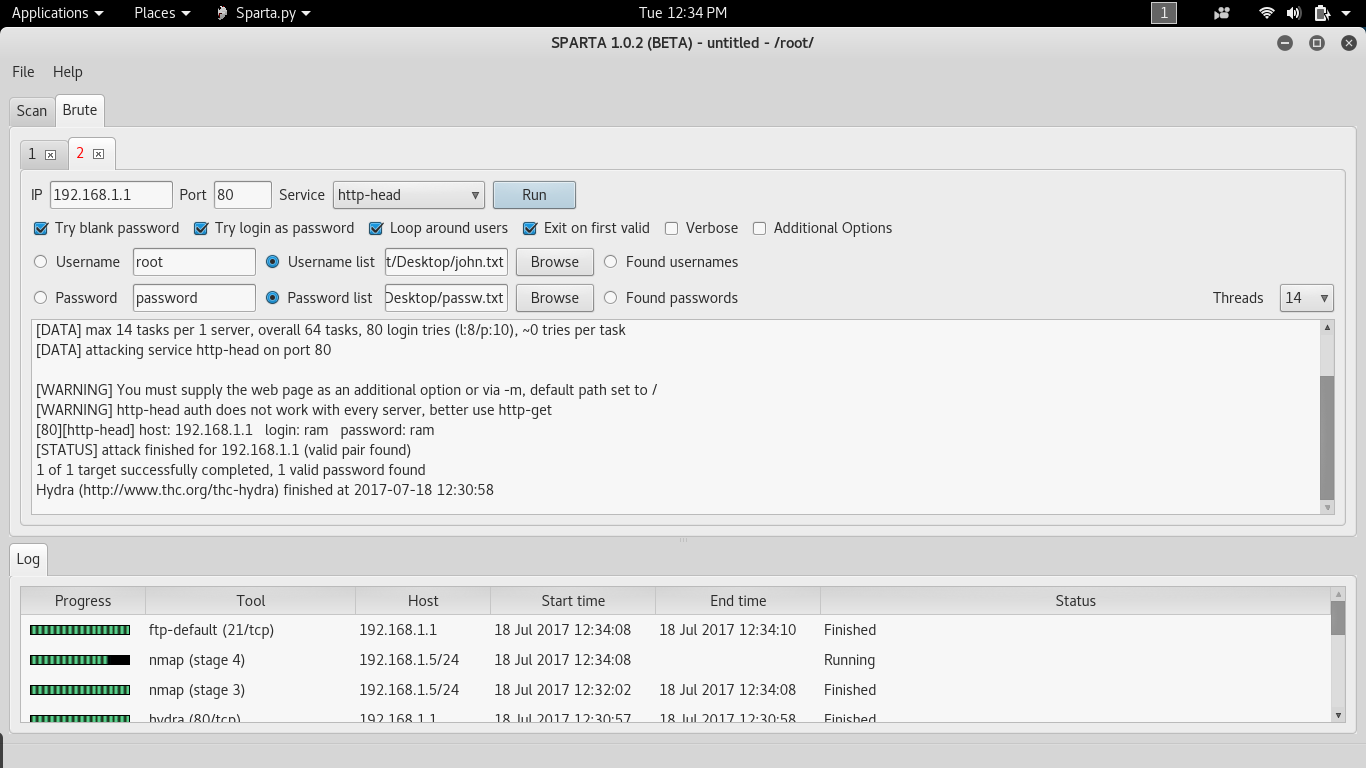Disable Loop around users checkbox
This screenshot has width=1366, height=768.
tap(376, 228)
